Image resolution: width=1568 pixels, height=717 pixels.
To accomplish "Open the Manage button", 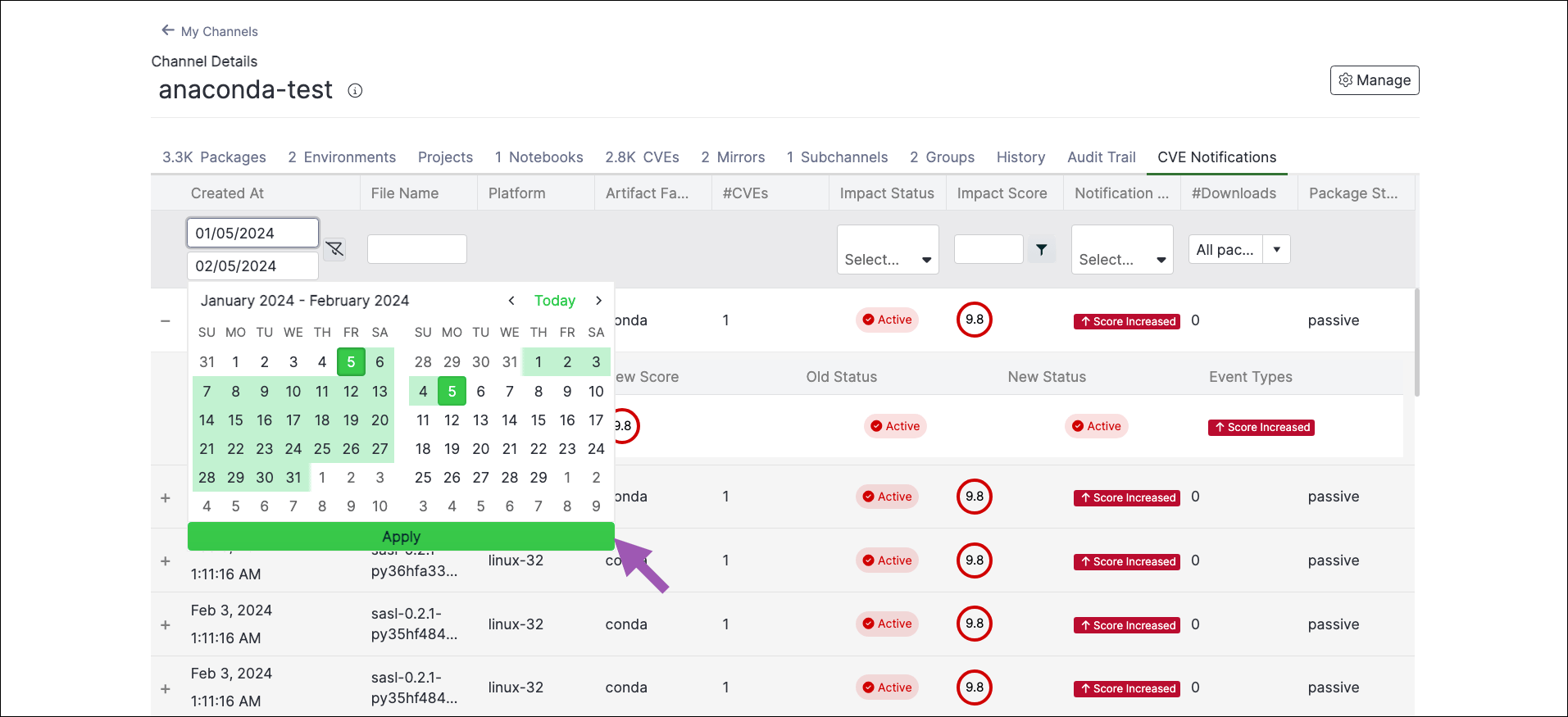I will [1375, 80].
